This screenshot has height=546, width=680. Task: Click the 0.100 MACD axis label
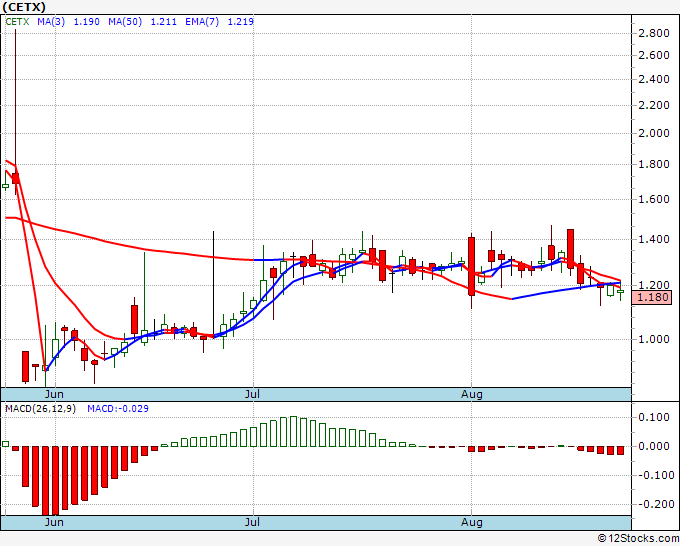tap(654, 418)
